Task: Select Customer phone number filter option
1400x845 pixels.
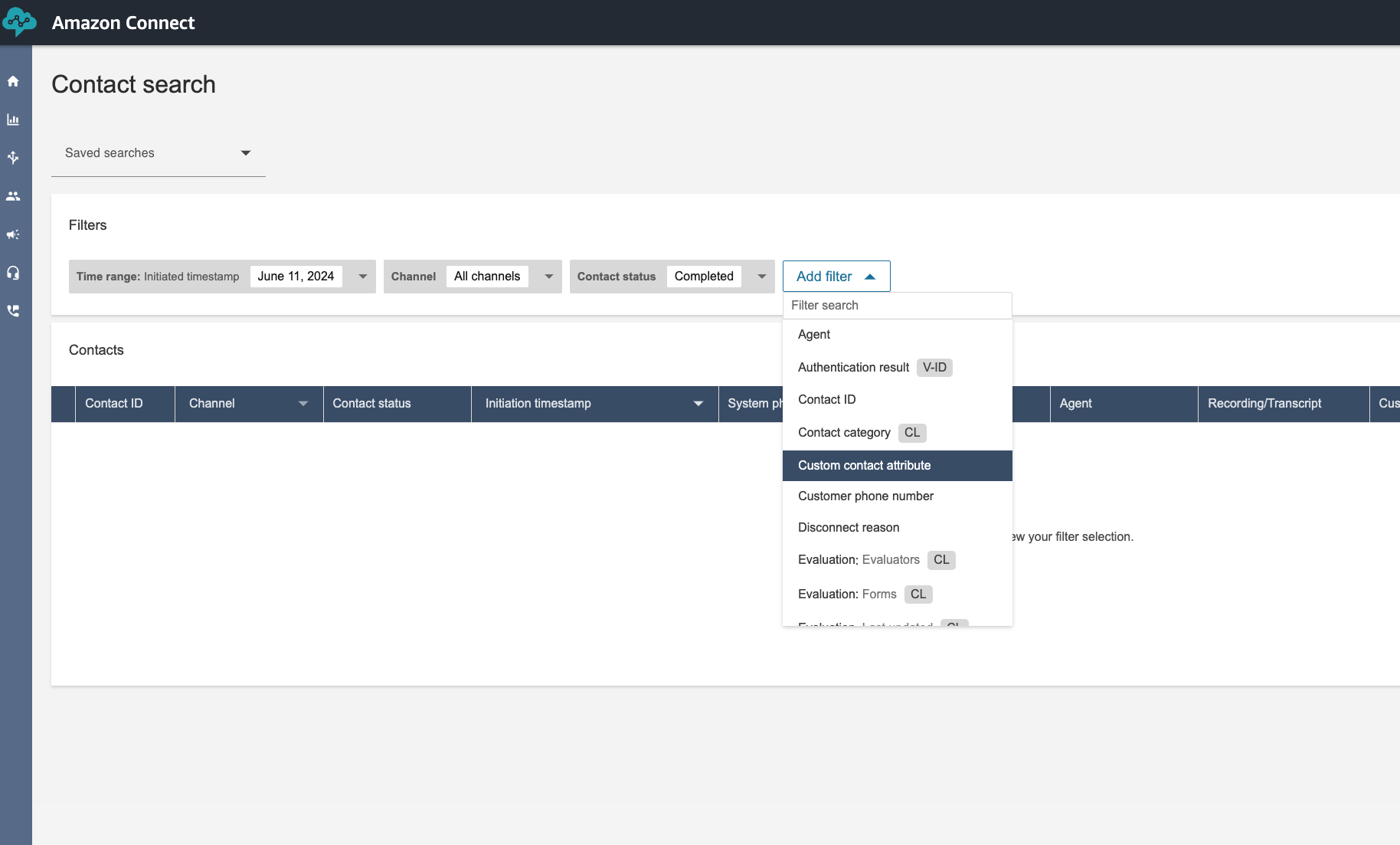Action: point(865,496)
